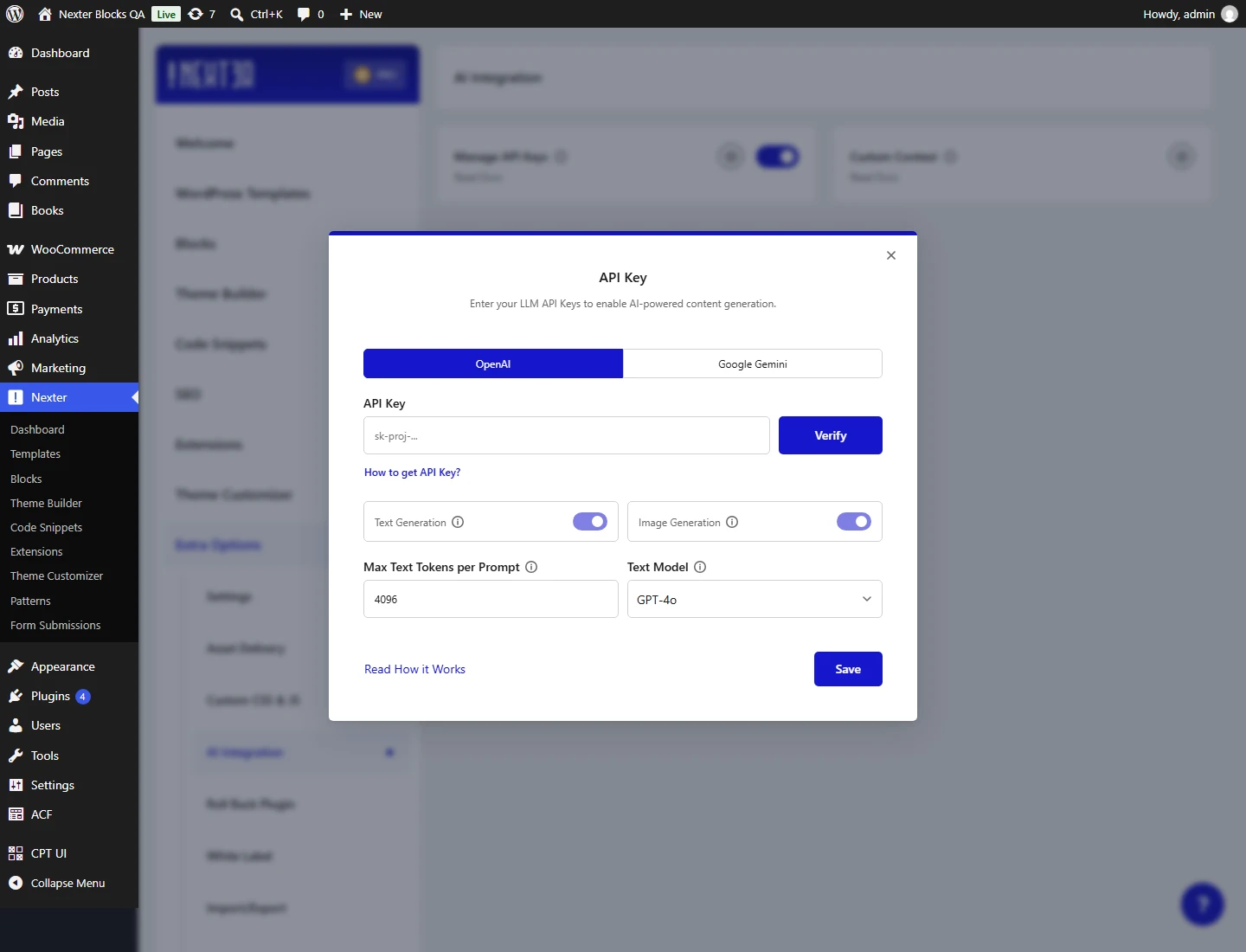Image resolution: width=1246 pixels, height=952 pixels.
Task: Click info icon beside Max Text Tokens per Prompt
Action: [531, 567]
